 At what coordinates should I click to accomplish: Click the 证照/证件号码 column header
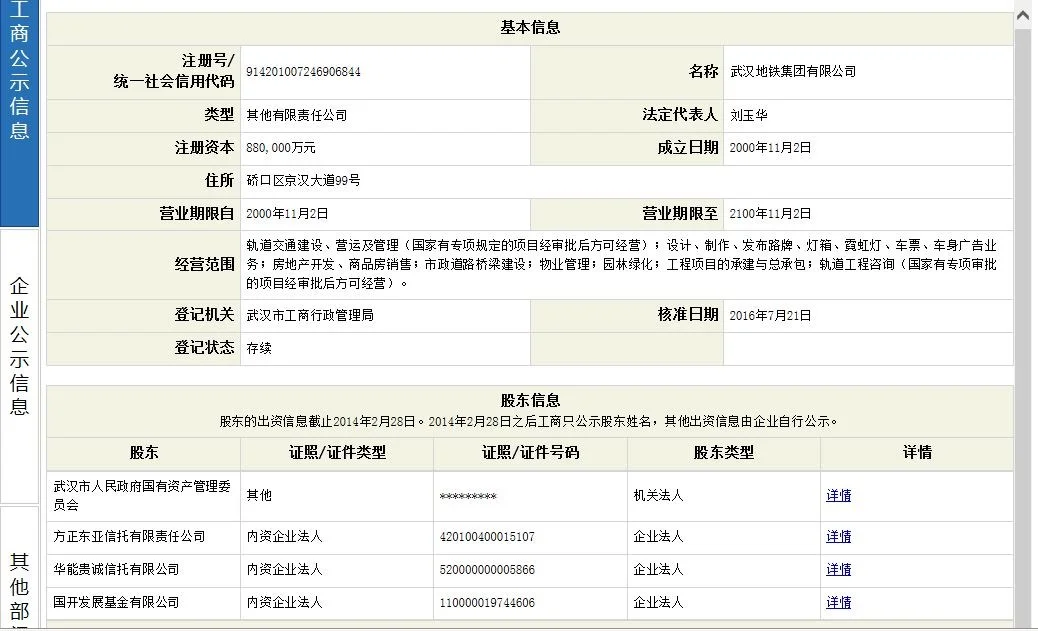529,453
